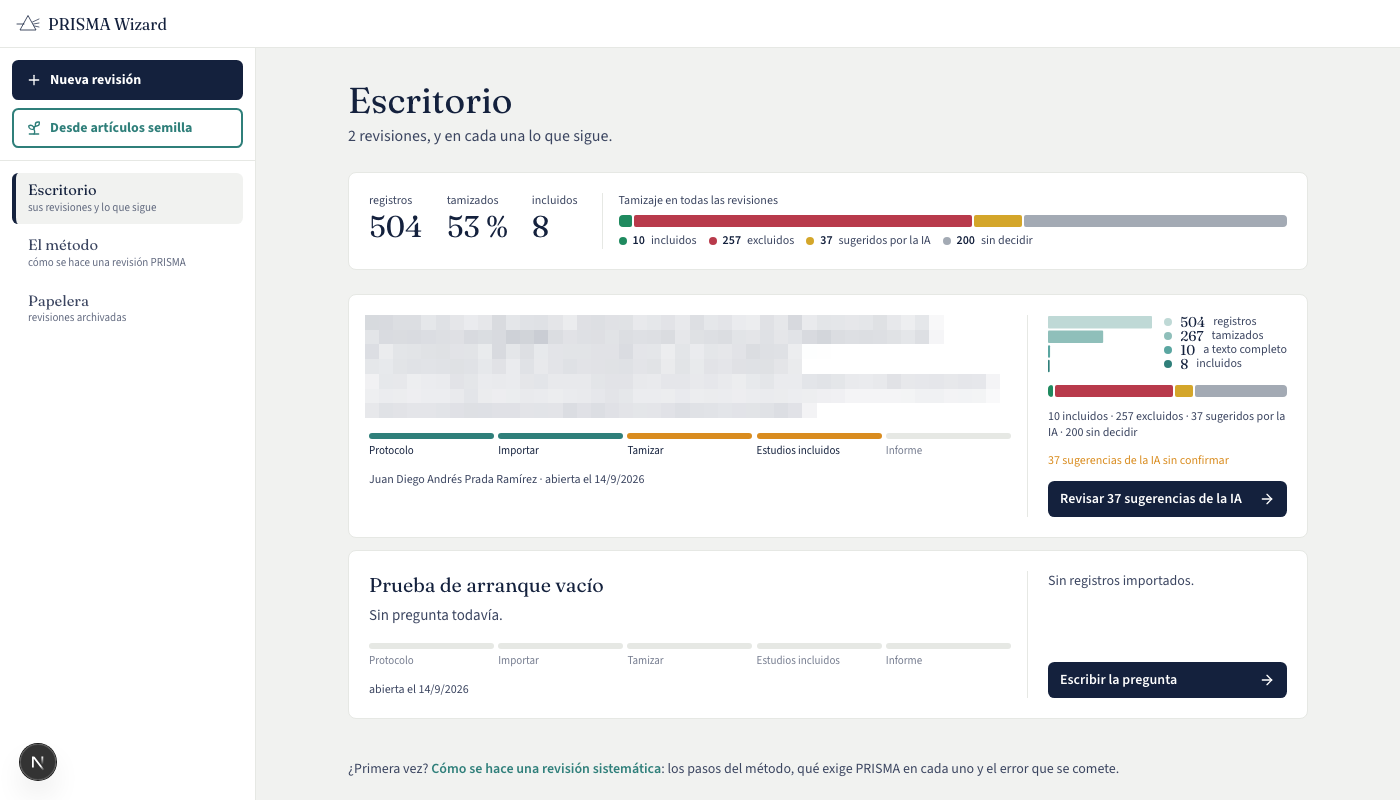Click the '257 excluidos' legend entry under the summary bar
This screenshot has width=1400, height=800.
tap(751, 240)
